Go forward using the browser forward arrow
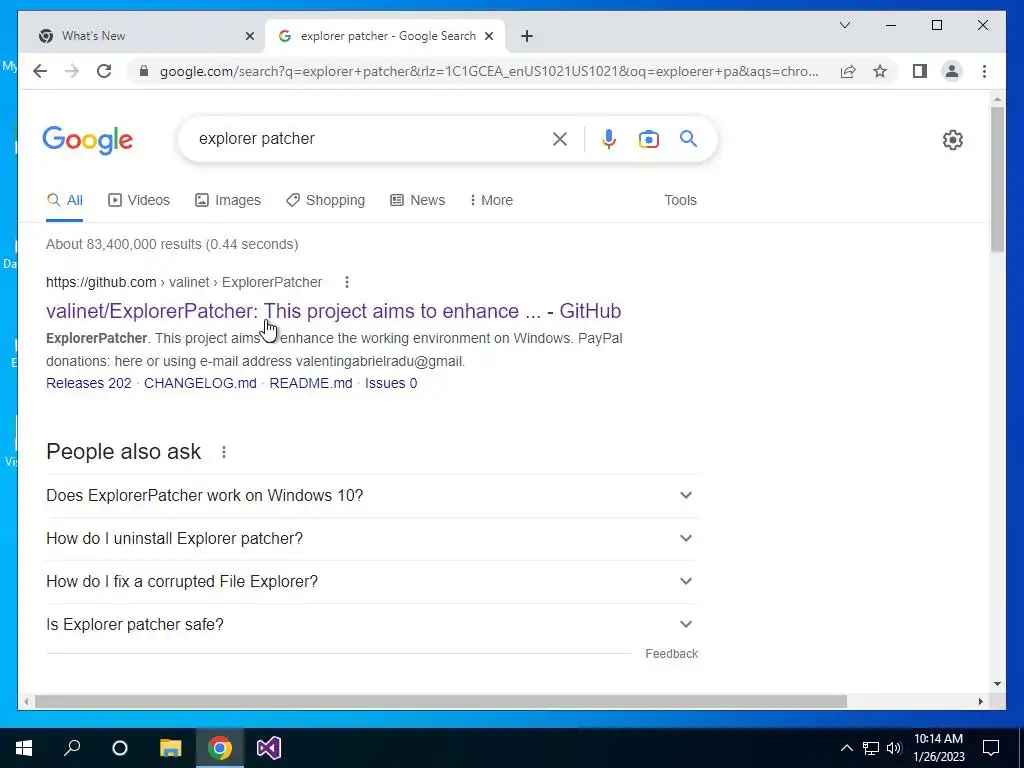The image size is (1024, 768). pyautogui.click(x=72, y=71)
